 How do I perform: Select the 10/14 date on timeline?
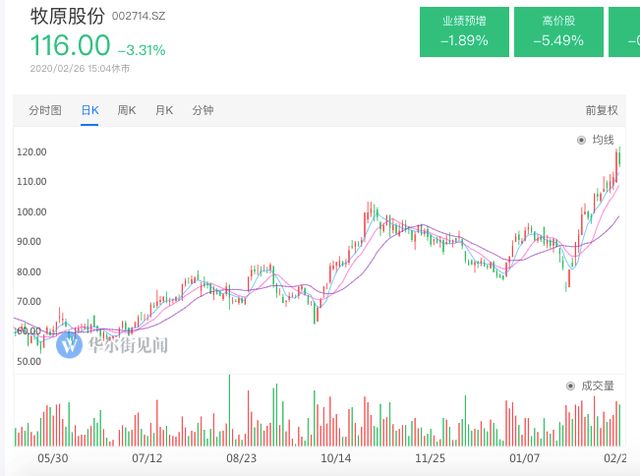[333, 458]
